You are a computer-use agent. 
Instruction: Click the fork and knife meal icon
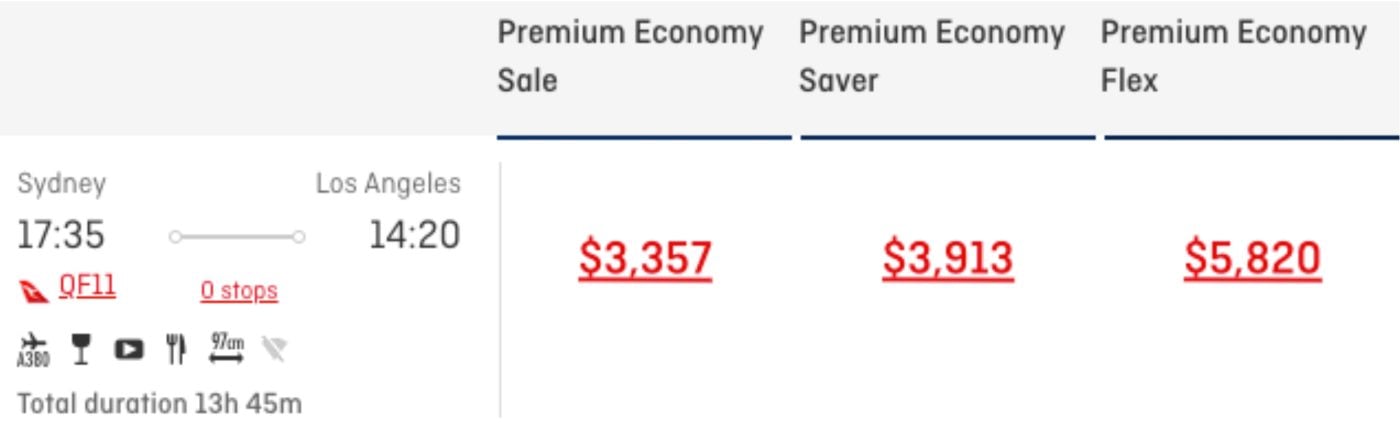(x=177, y=349)
